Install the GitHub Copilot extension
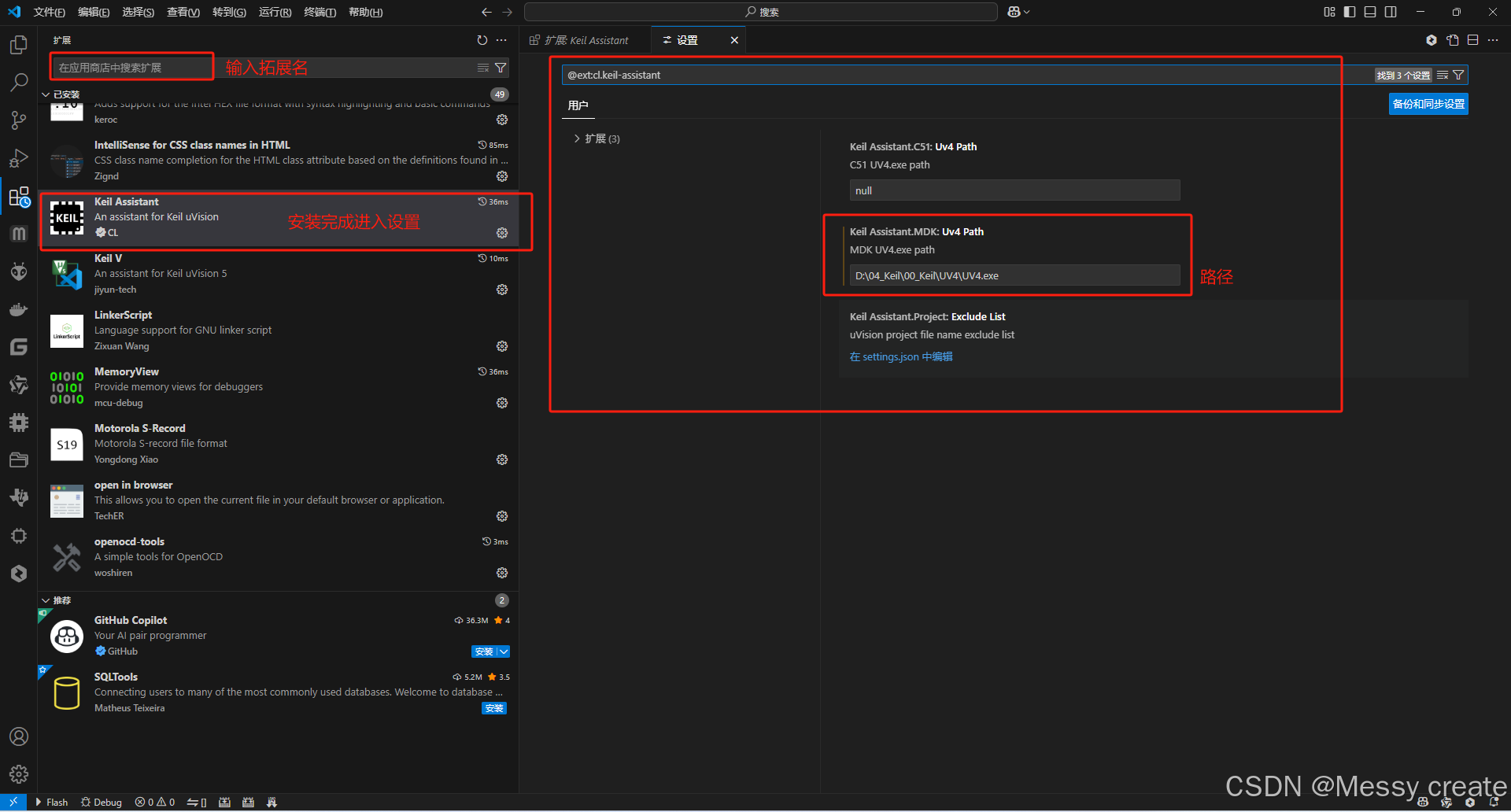Viewport: 1511px width, 812px height. 483,651
